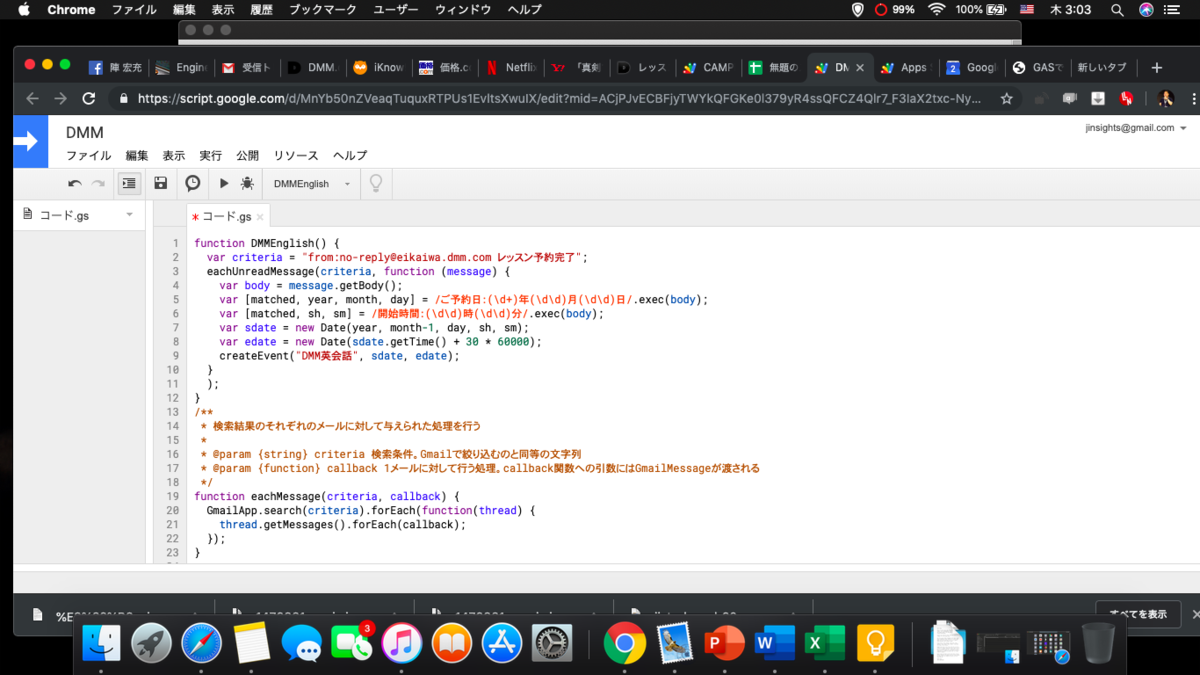
Task: Open the current project's triggers clock icon
Action: click(x=193, y=184)
